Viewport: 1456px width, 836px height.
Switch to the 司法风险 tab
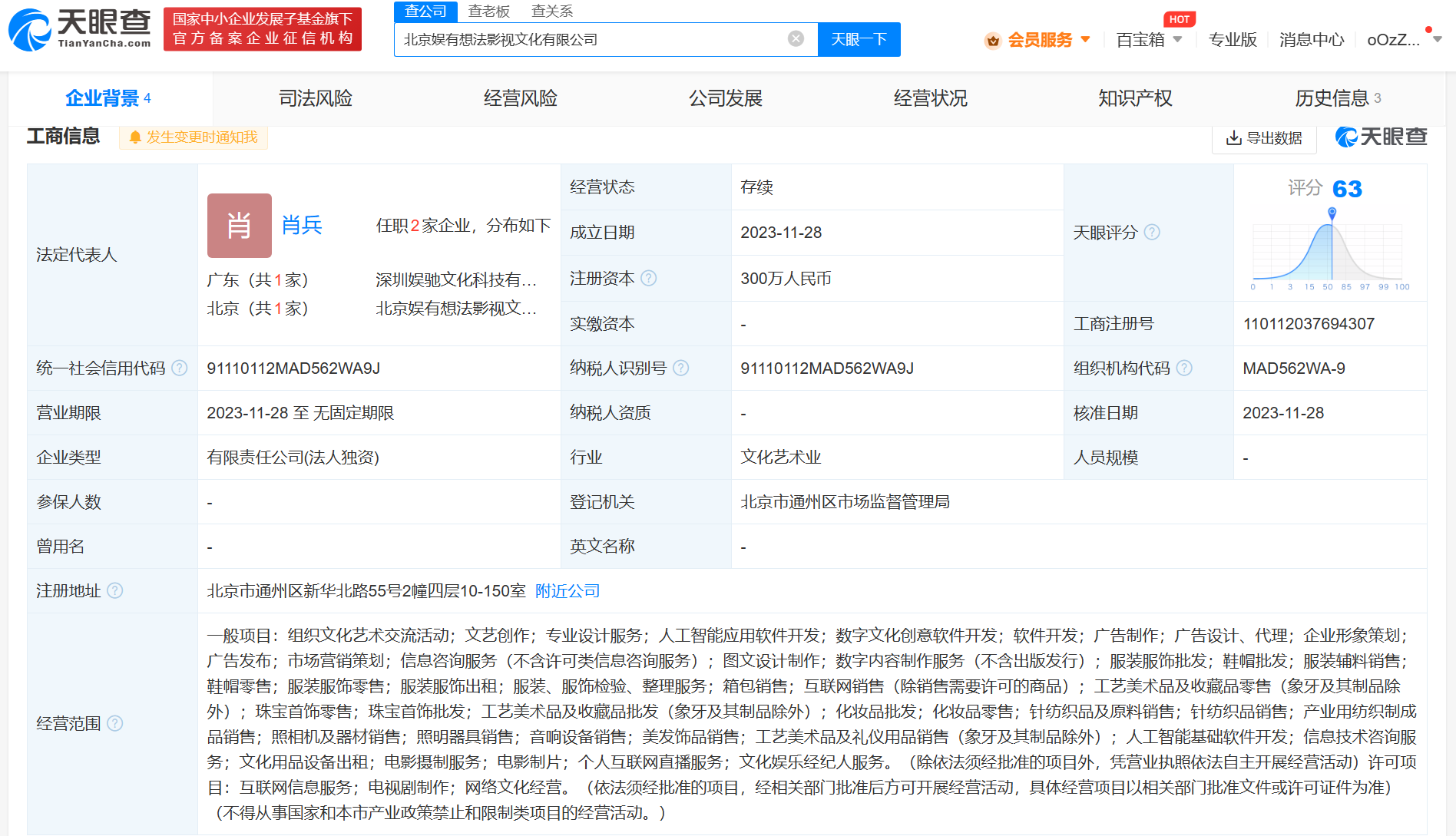pos(315,98)
